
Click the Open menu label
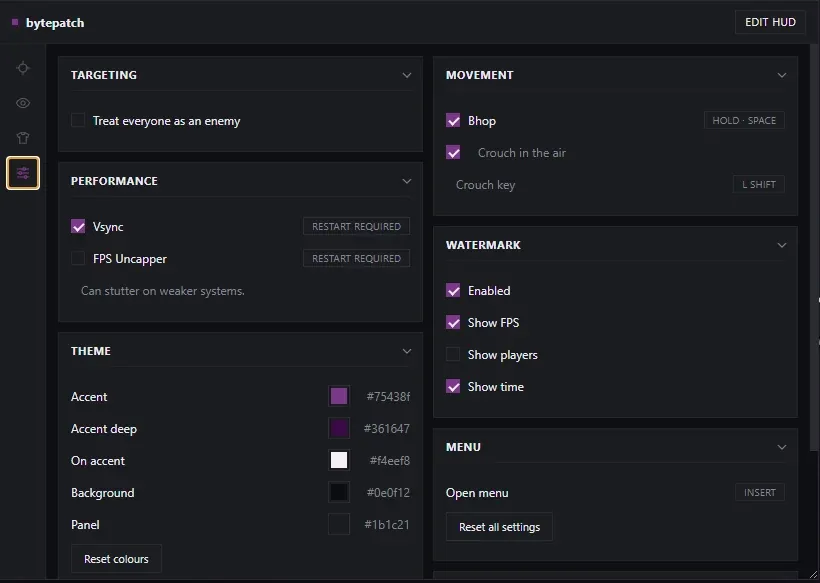tap(477, 493)
